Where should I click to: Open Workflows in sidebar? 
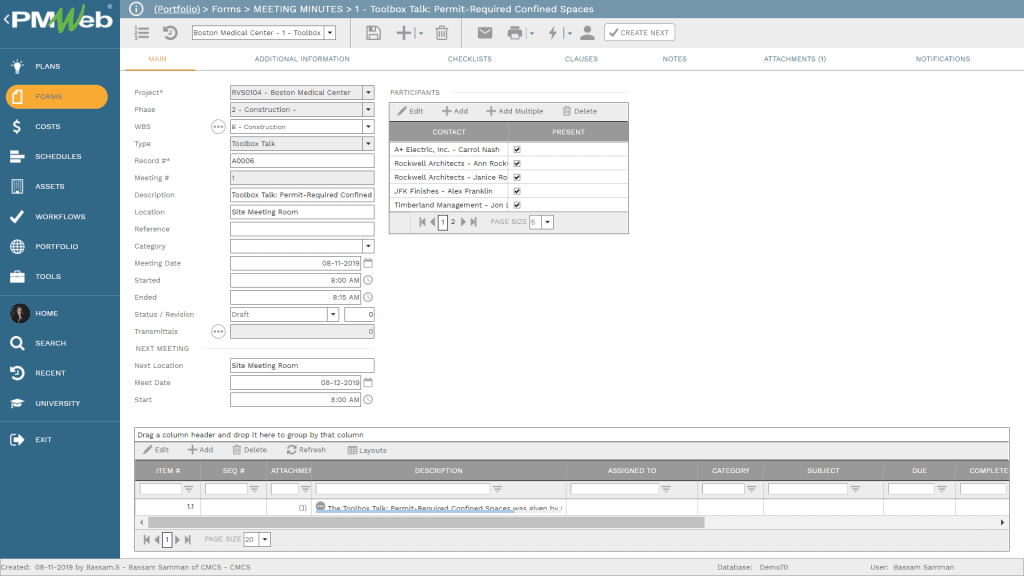click(x=59, y=216)
